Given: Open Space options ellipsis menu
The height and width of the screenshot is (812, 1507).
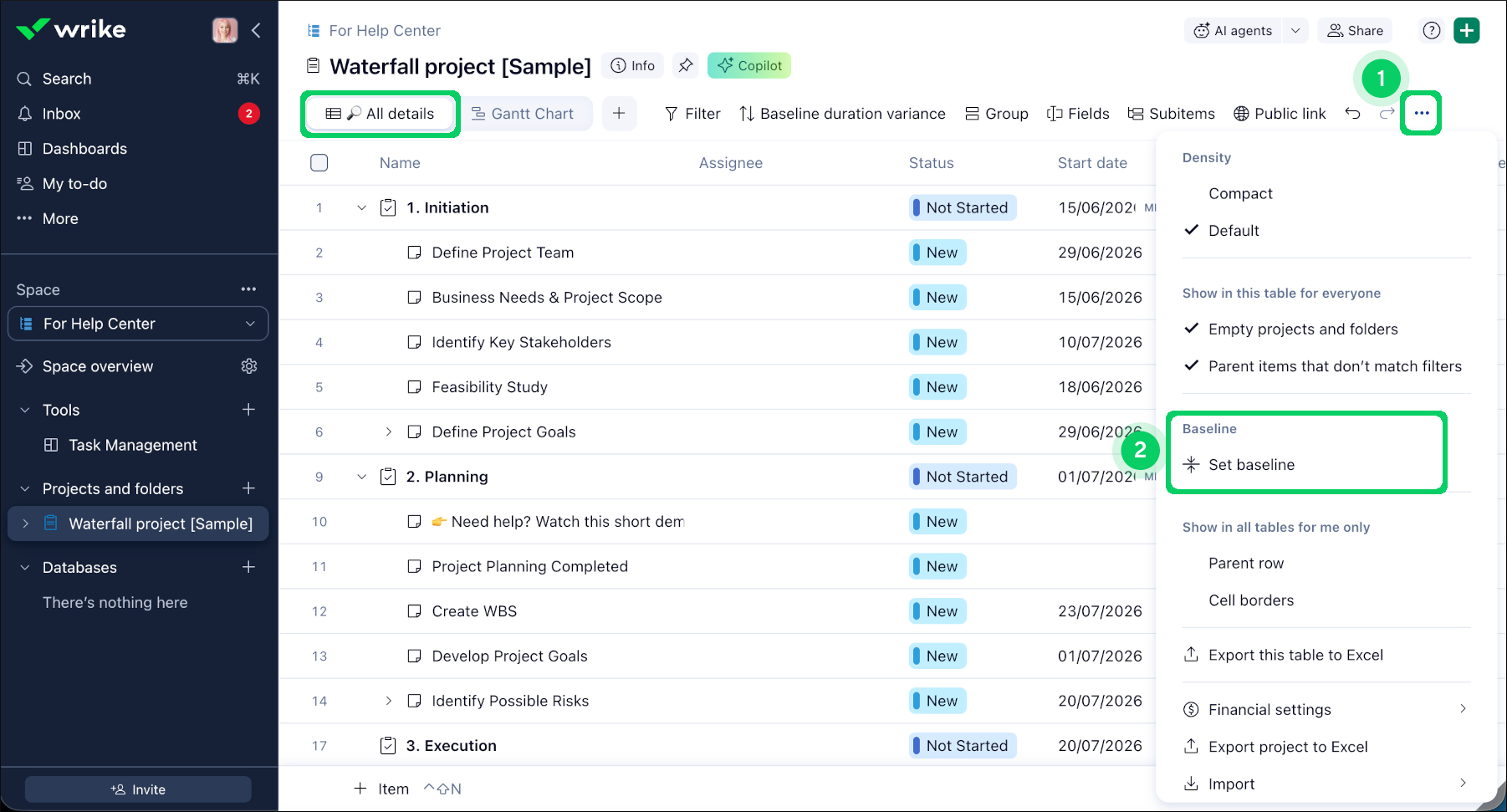Looking at the screenshot, I should pyautogui.click(x=248, y=289).
